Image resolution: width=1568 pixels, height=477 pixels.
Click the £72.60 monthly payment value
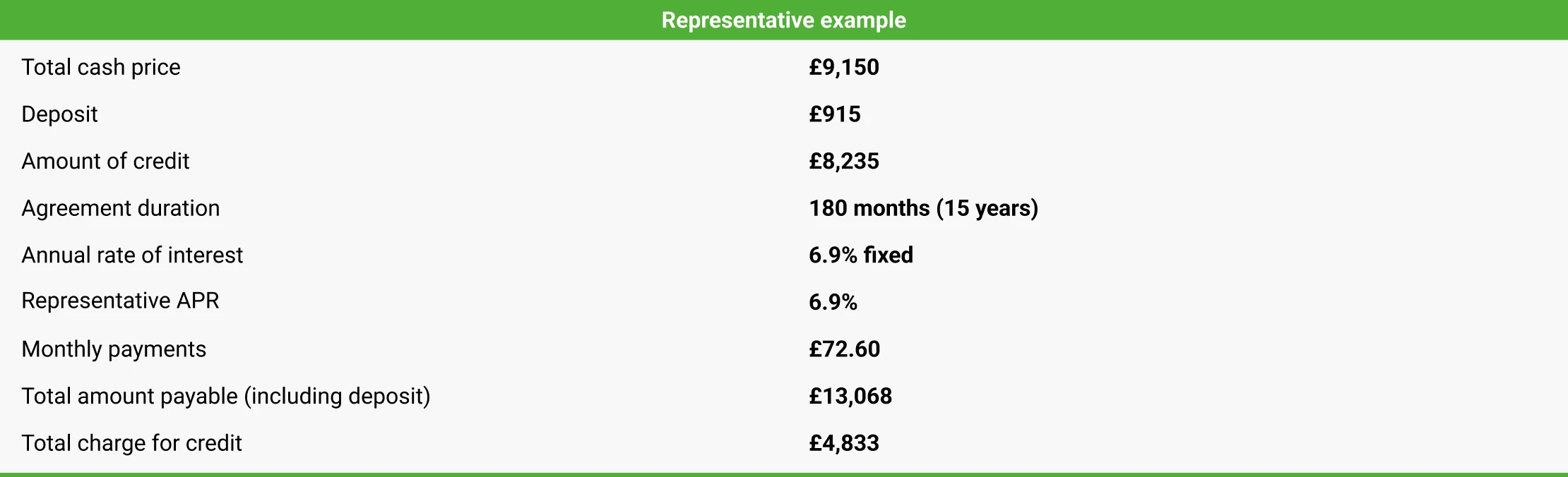click(845, 349)
